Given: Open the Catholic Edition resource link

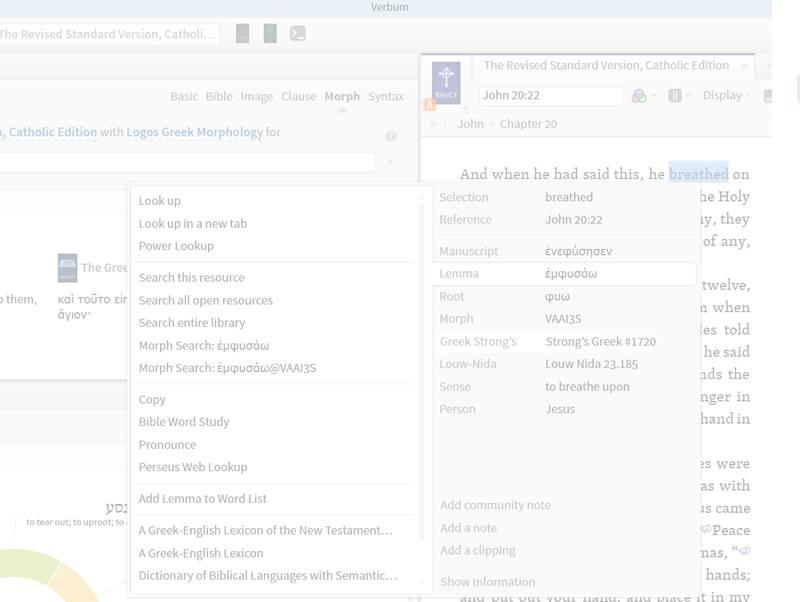Looking at the screenshot, I should (x=49, y=132).
